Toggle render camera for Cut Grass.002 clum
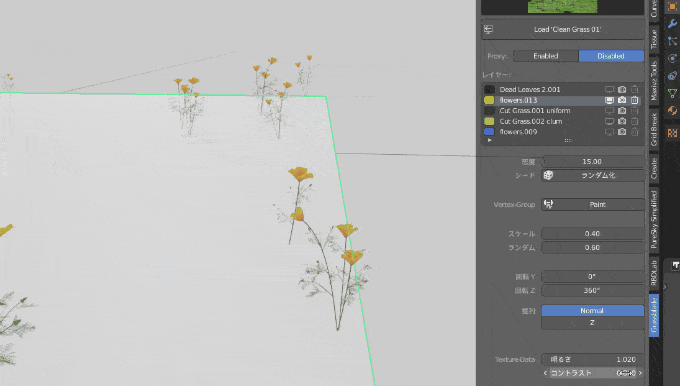The height and width of the screenshot is (386, 680). [x=622, y=121]
